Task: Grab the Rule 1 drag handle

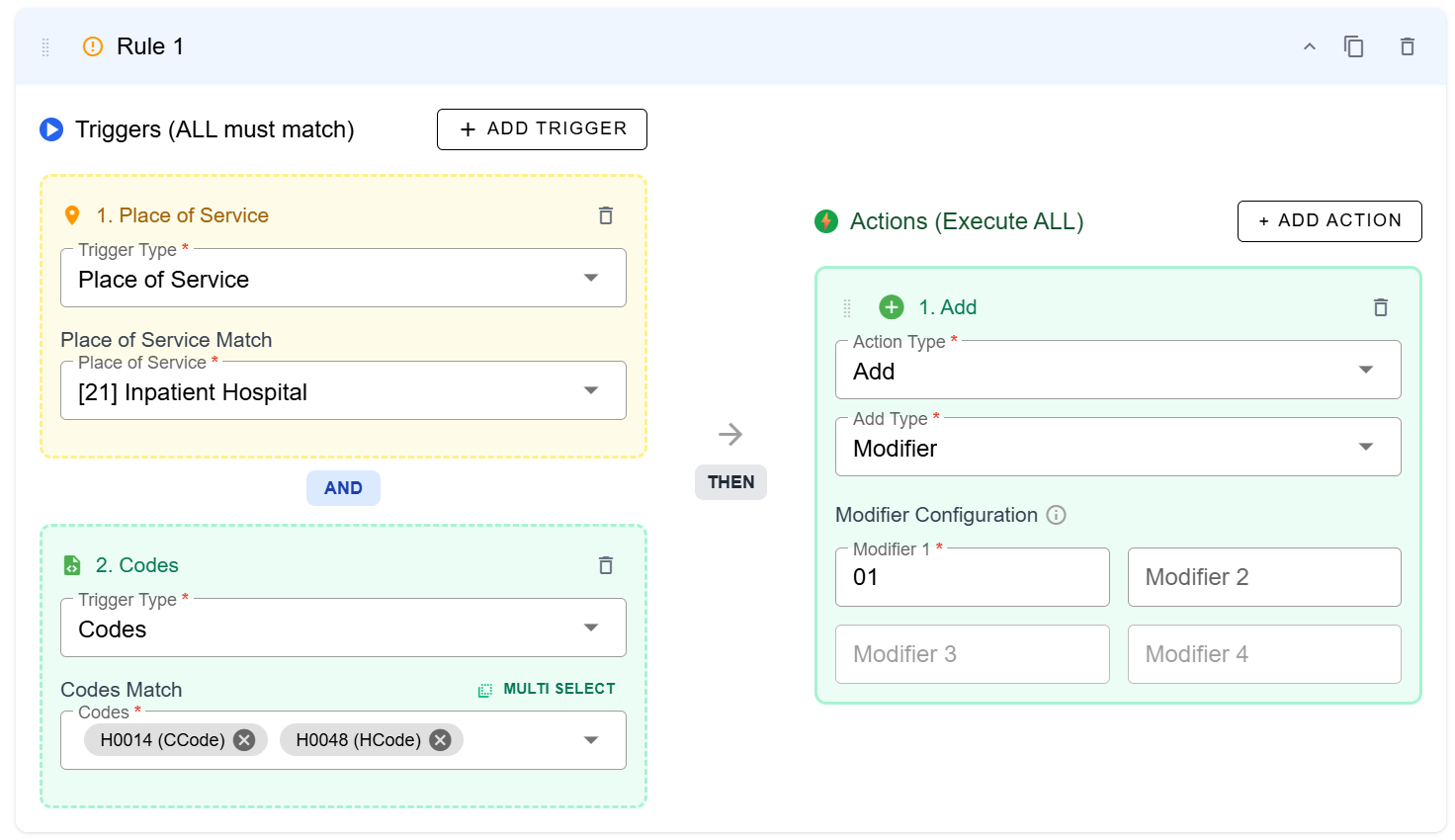Action: [45, 46]
